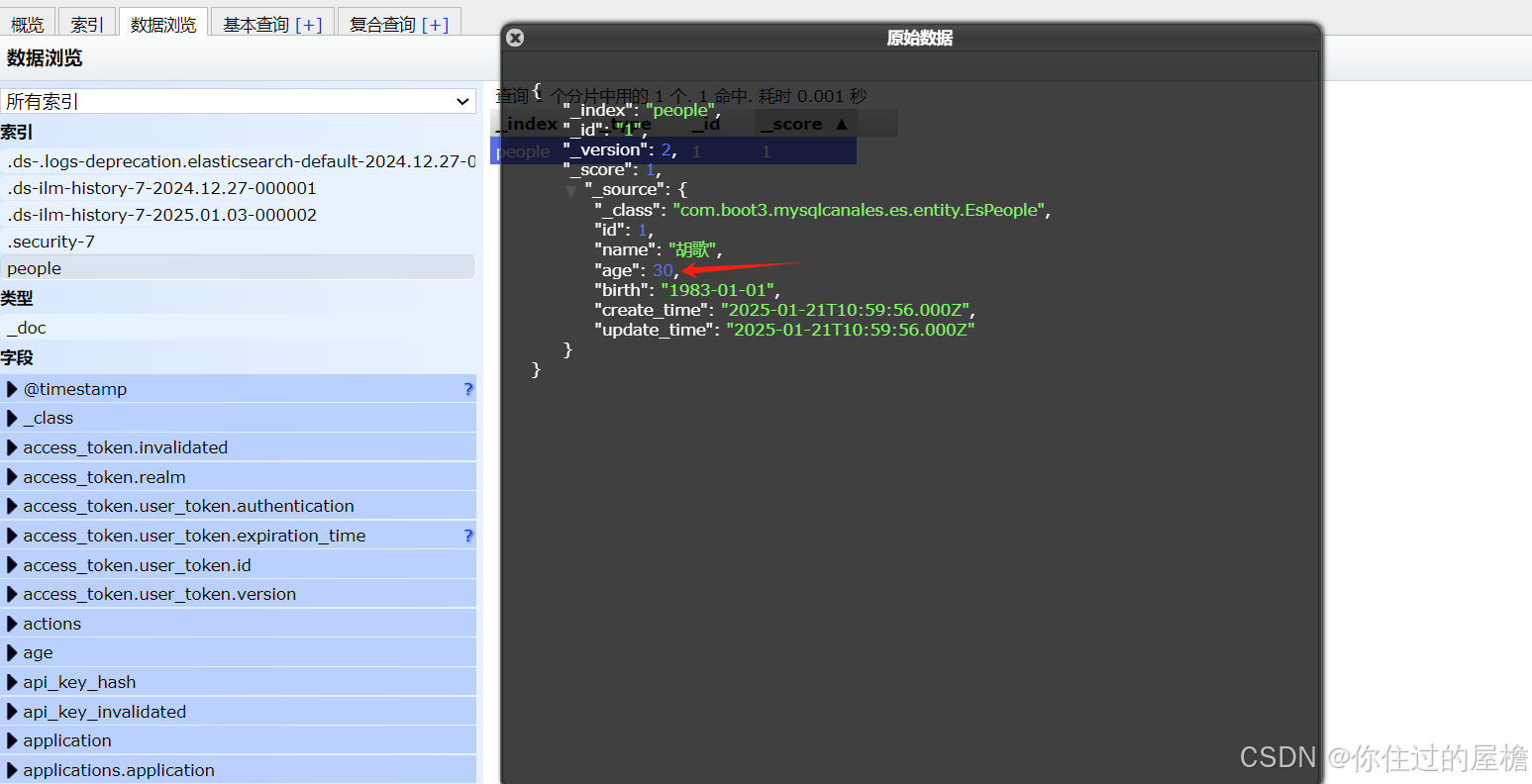Close the 原始数据 dialog with the X icon
This screenshot has height=784, width=1532.
point(515,38)
